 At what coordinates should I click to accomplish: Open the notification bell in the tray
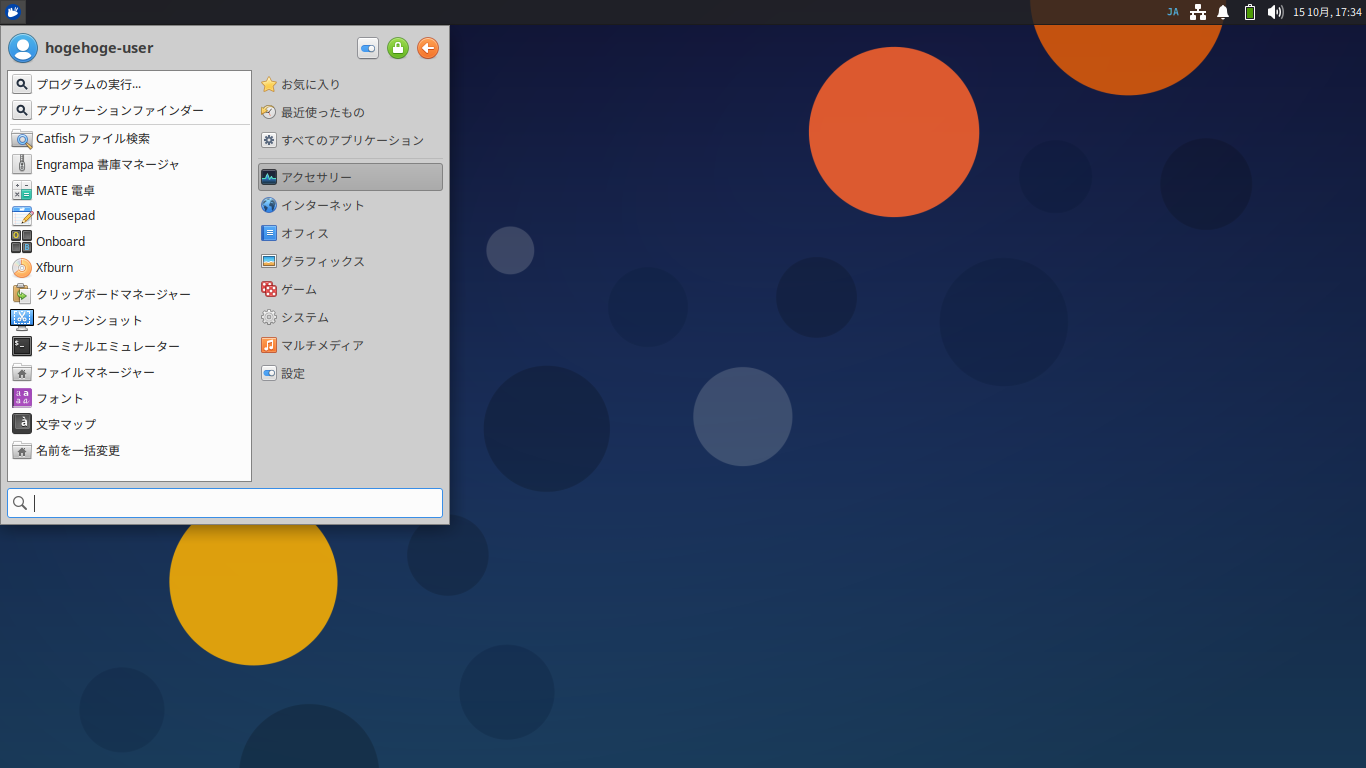pos(1222,12)
